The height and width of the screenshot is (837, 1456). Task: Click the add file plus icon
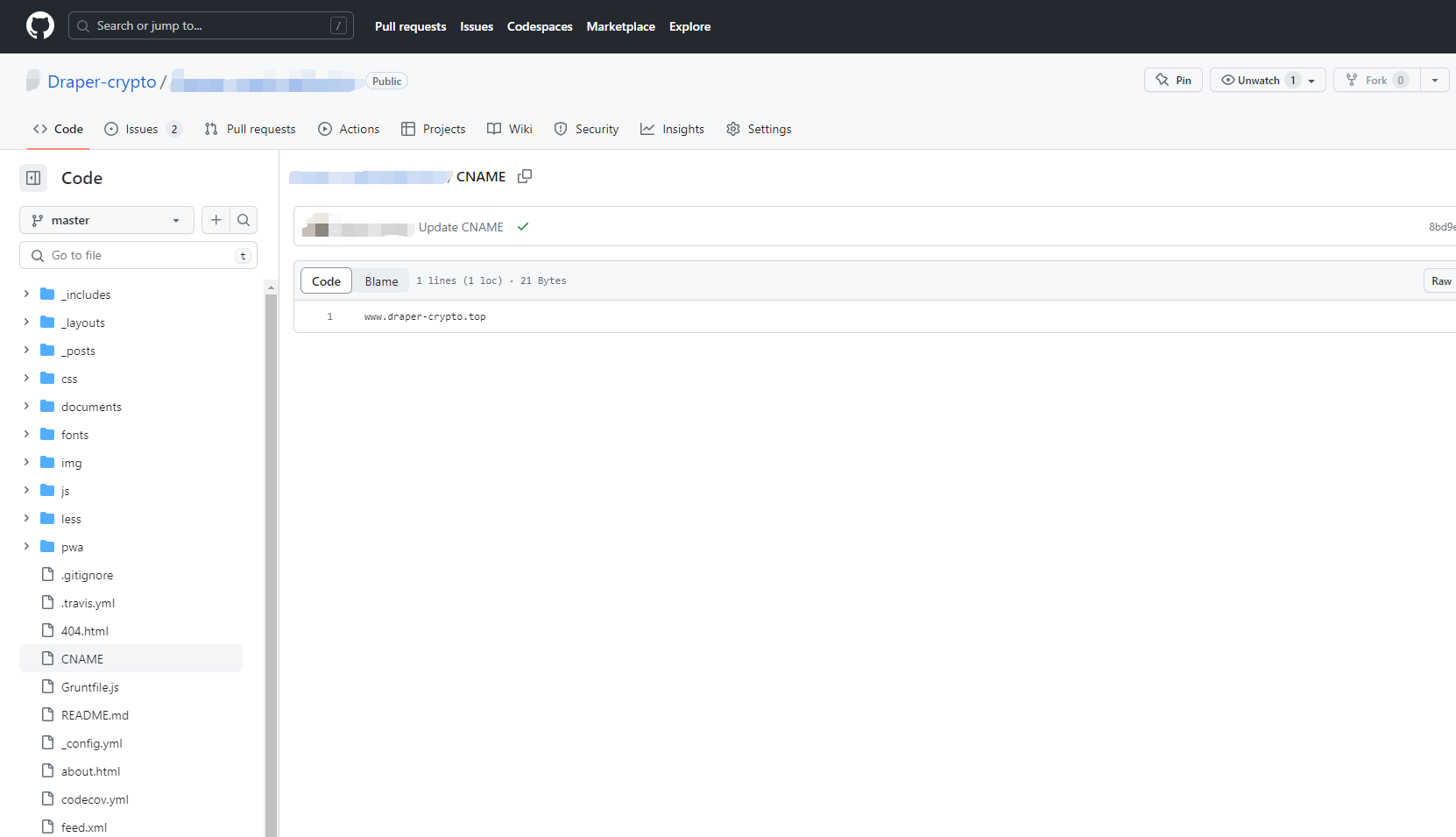tap(216, 220)
